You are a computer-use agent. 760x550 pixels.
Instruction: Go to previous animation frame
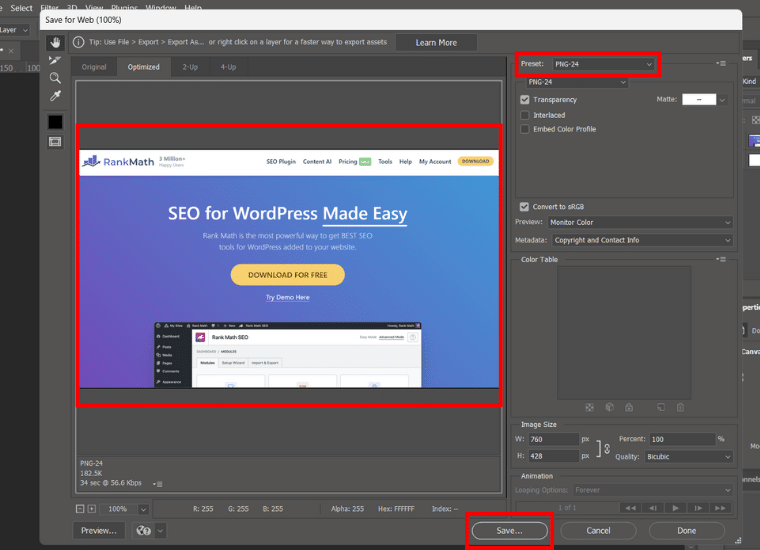point(653,508)
